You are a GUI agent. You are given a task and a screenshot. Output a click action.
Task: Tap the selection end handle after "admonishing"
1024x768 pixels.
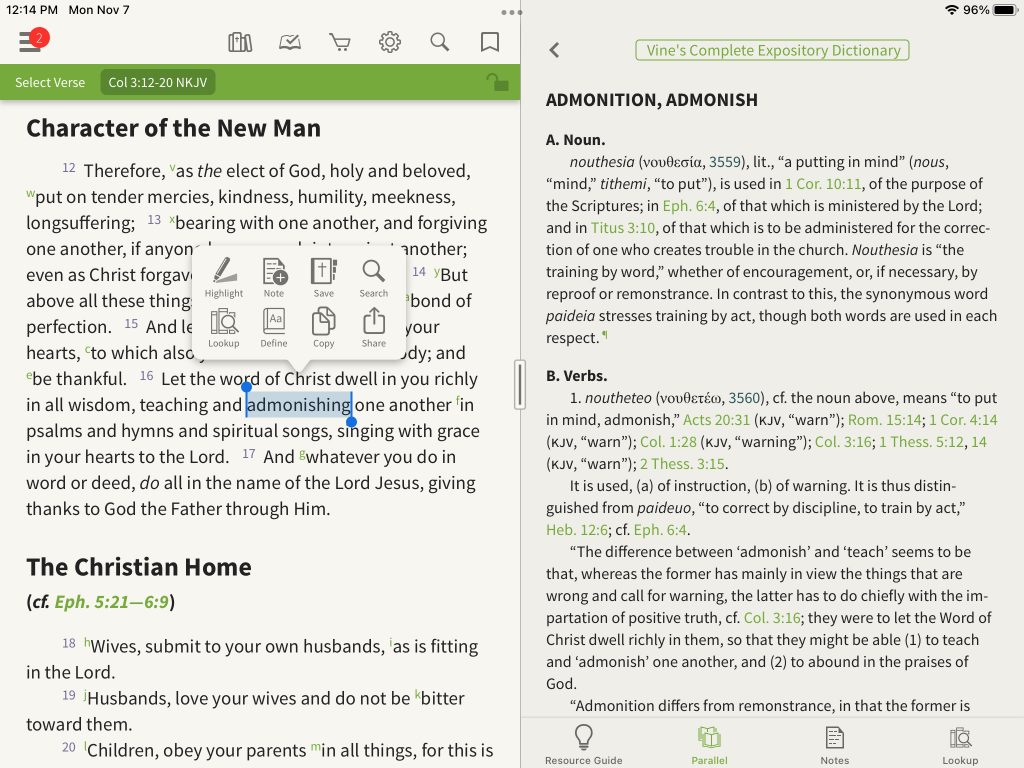click(x=351, y=422)
